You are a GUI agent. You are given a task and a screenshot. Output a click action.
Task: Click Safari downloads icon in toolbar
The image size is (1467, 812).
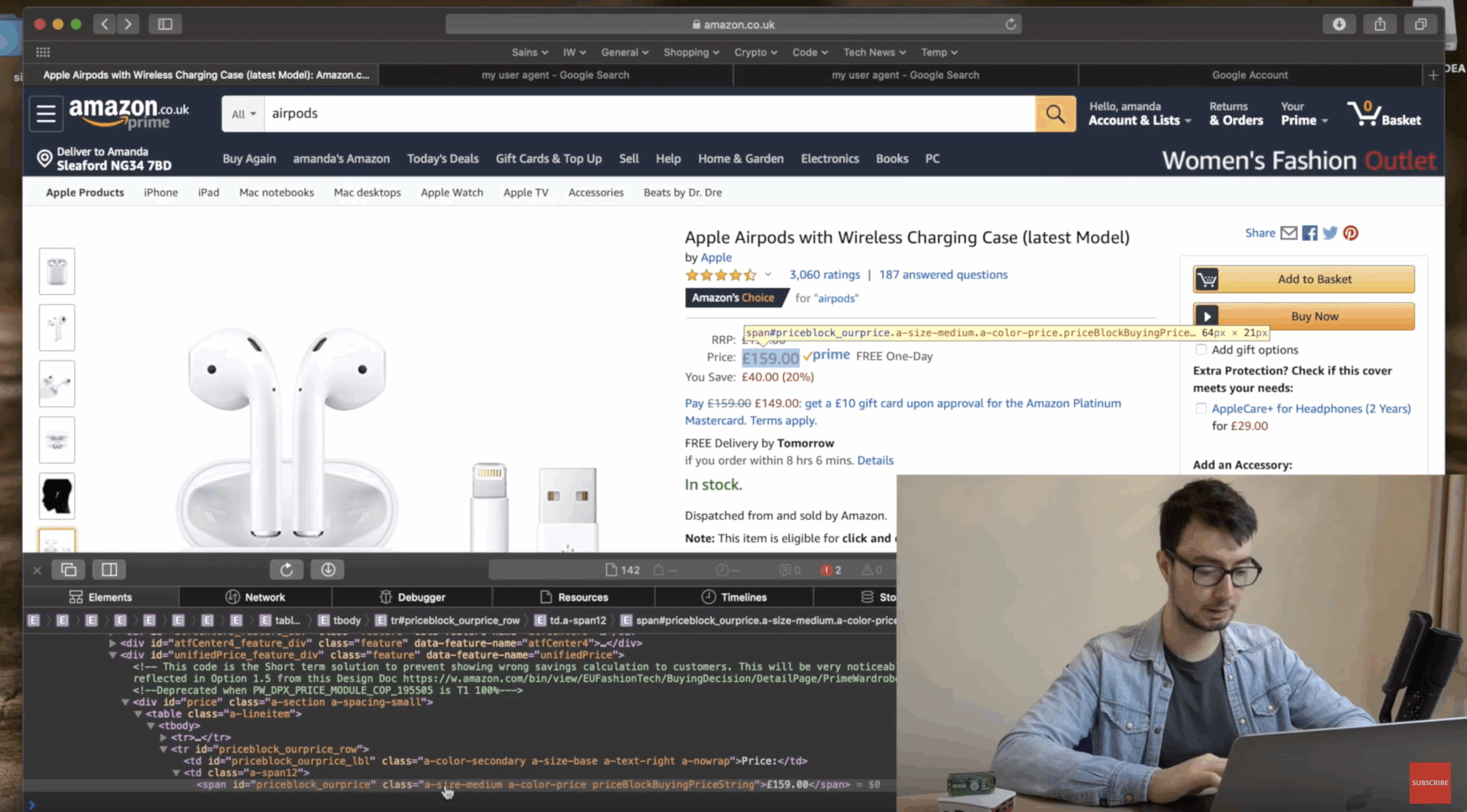pyautogui.click(x=1339, y=24)
